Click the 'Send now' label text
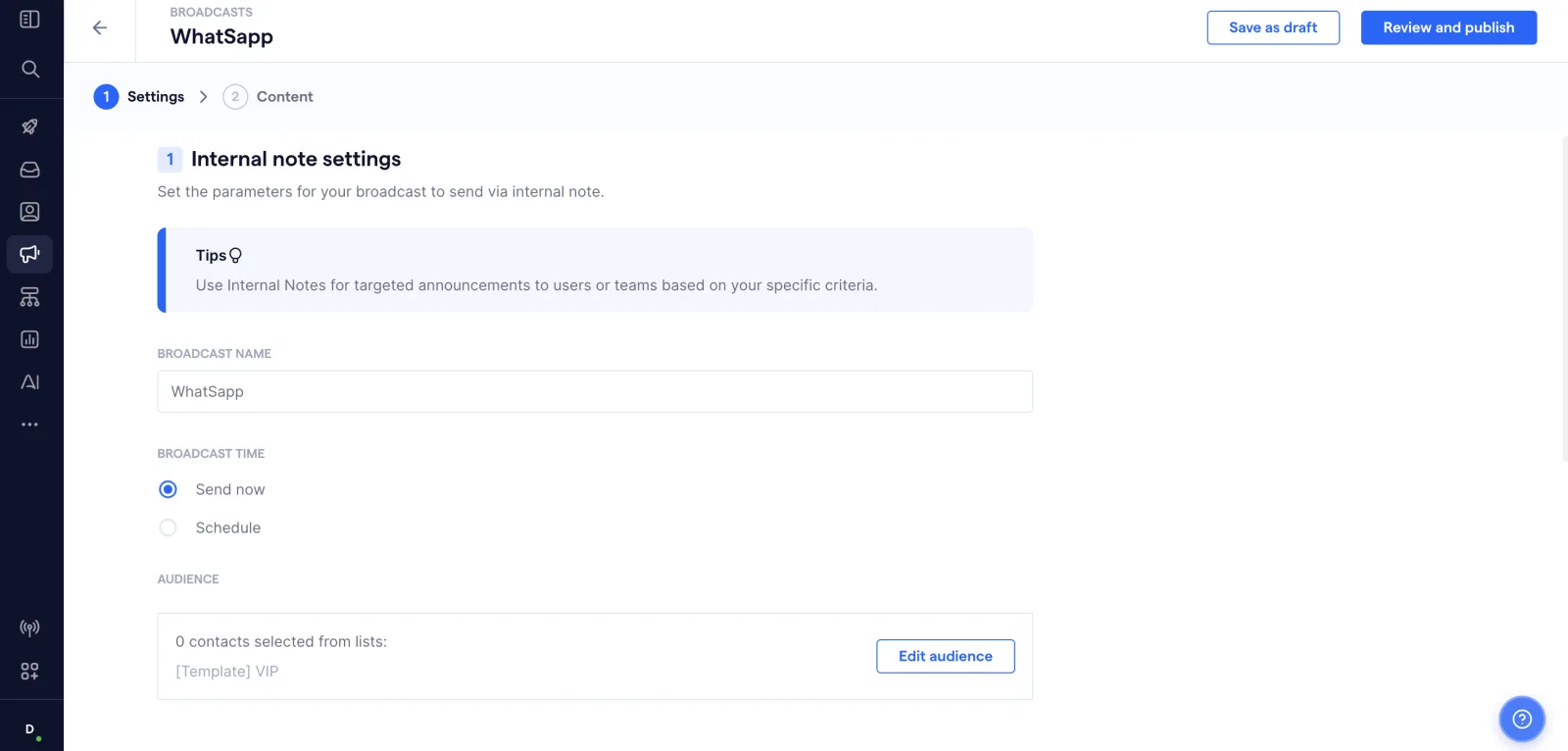The image size is (1568, 751). point(230,489)
